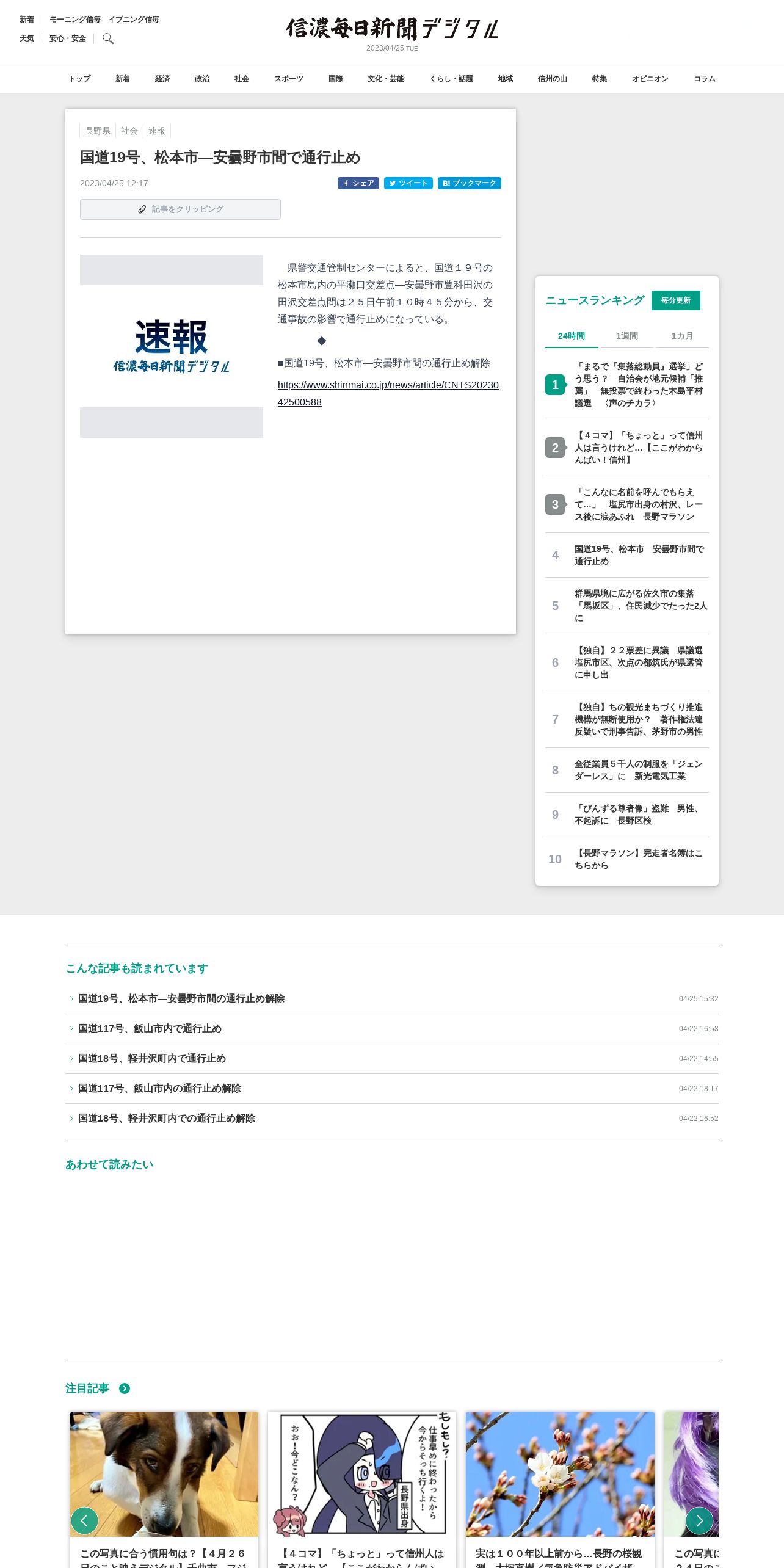Open the 経済 navigation item

(x=162, y=79)
